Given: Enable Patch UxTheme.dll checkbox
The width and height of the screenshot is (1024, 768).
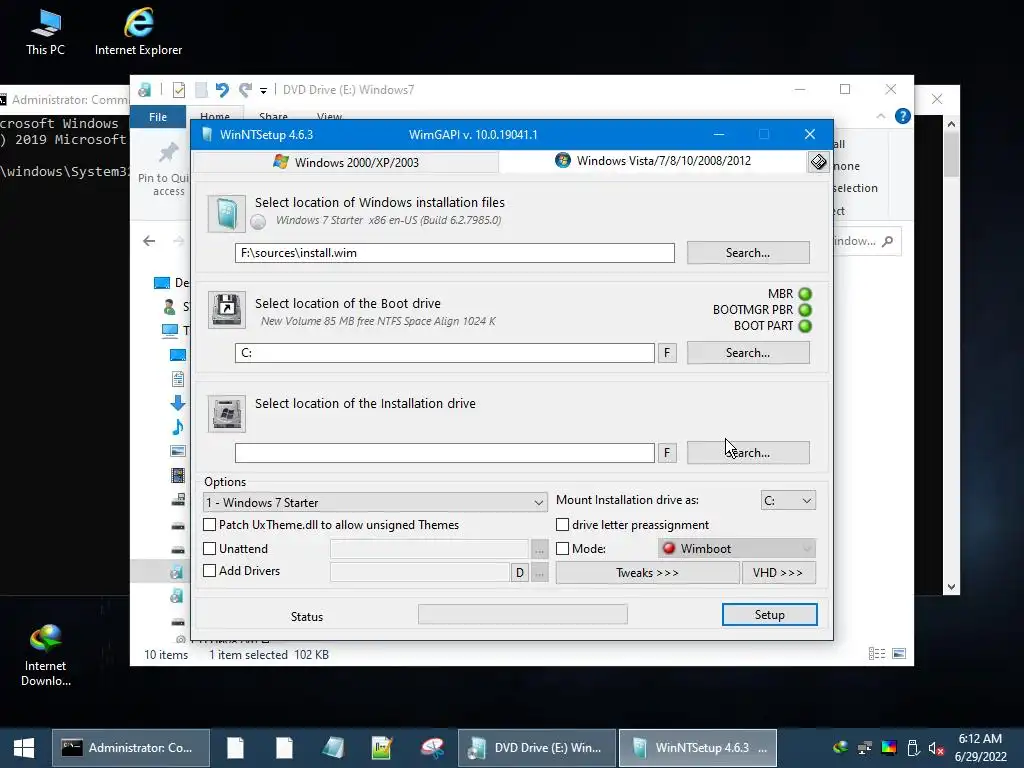Looking at the screenshot, I should click(210, 524).
